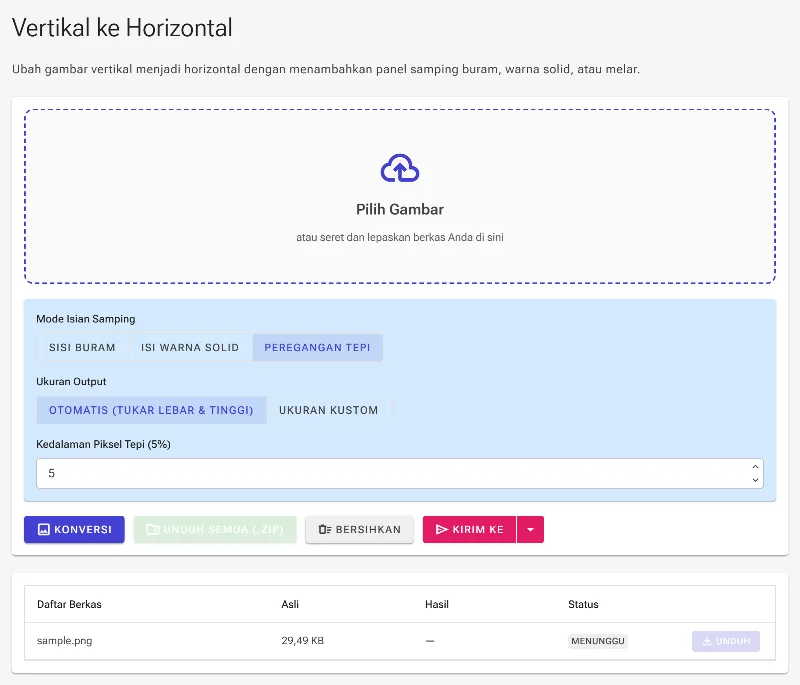Screen dimensions: 800x685
Task: Select the Peregangan Tepi fill mode
Action: (317, 348)
